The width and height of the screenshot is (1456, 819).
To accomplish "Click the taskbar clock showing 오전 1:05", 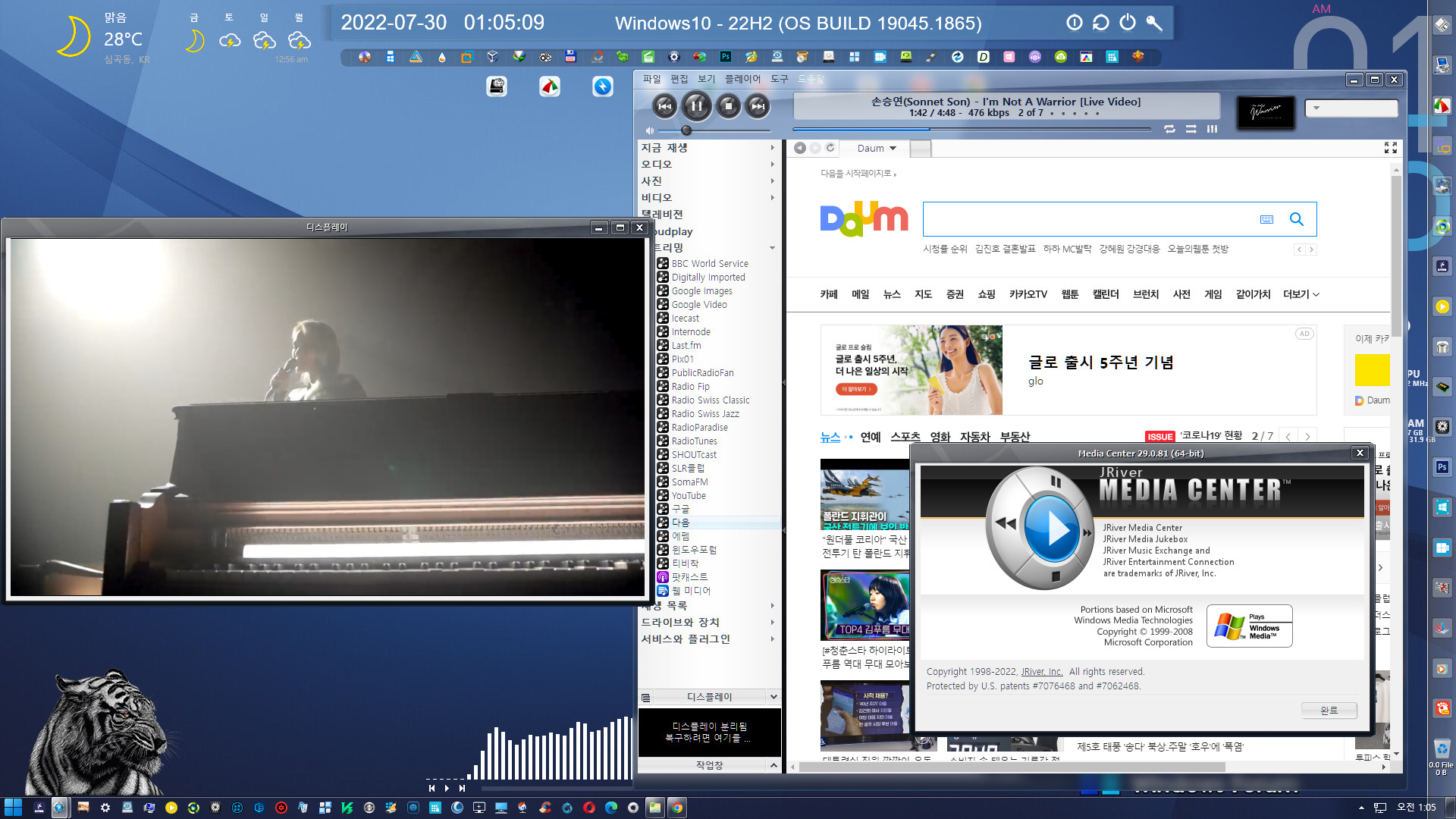I will 1416,808.
